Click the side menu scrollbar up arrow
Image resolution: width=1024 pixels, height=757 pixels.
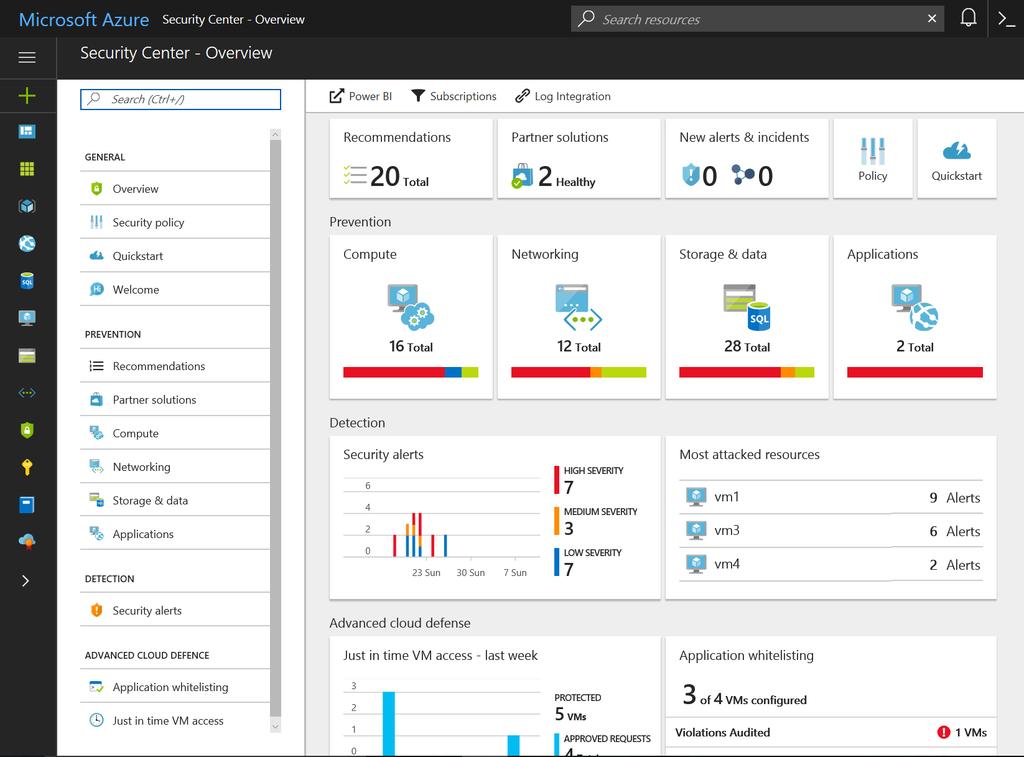coord(276,135)
